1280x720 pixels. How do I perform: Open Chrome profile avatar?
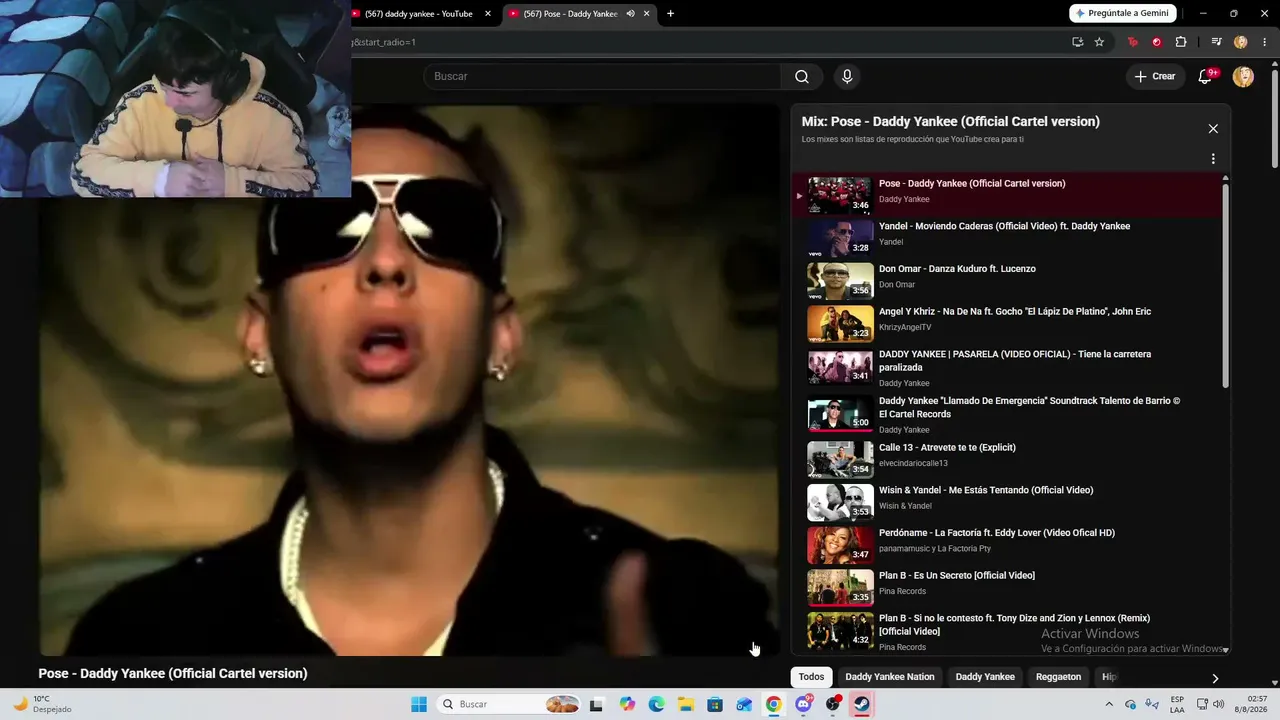(x=1241, y=42)
